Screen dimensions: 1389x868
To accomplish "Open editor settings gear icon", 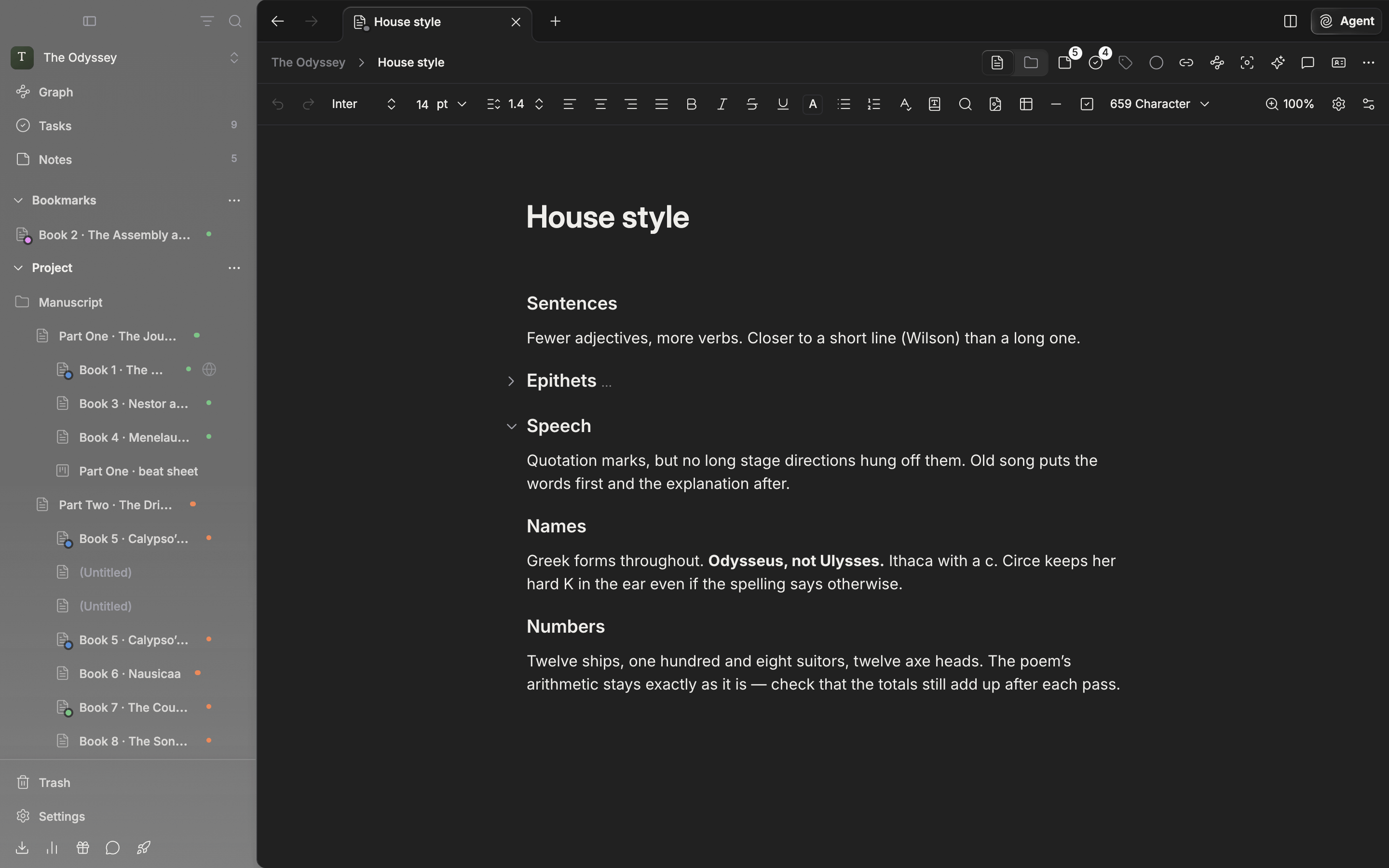I will (1338, 104).
